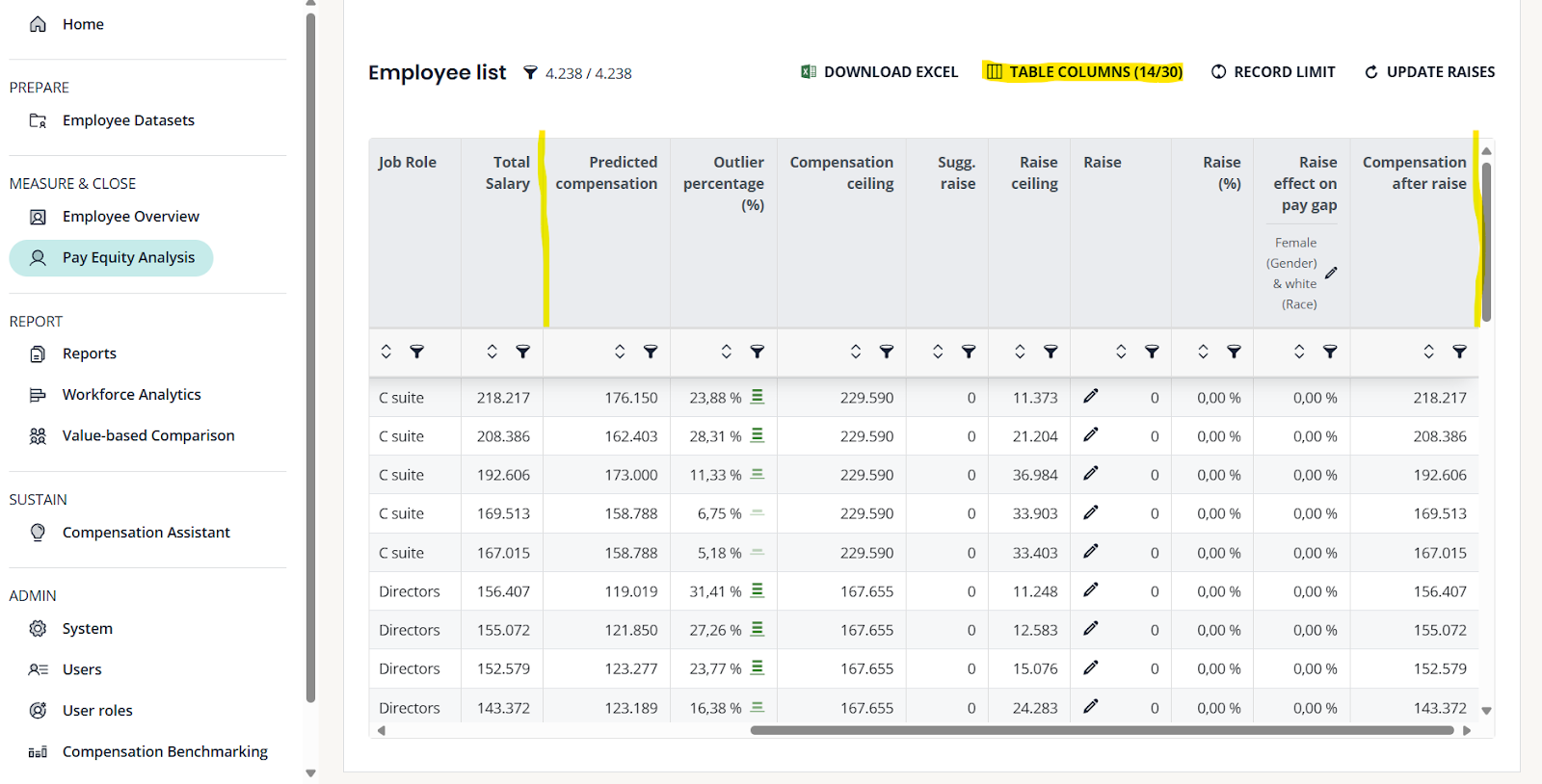Edit raise for Directors row with salary 143.372
The width and height of the screenshot is (1542, 784).
coord(1090,707)
